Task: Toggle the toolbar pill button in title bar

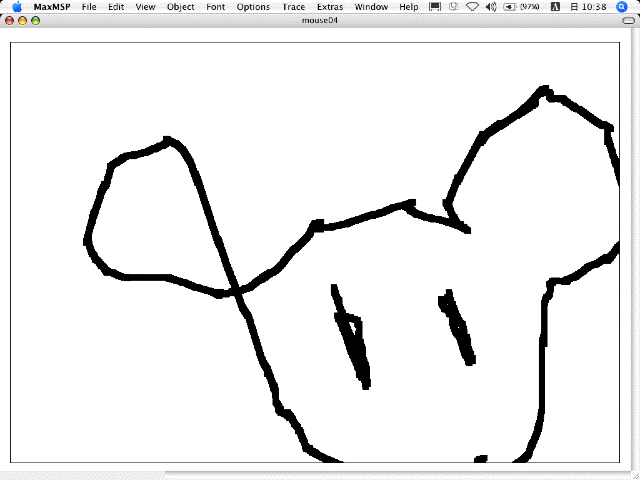Action: point(629,21)
